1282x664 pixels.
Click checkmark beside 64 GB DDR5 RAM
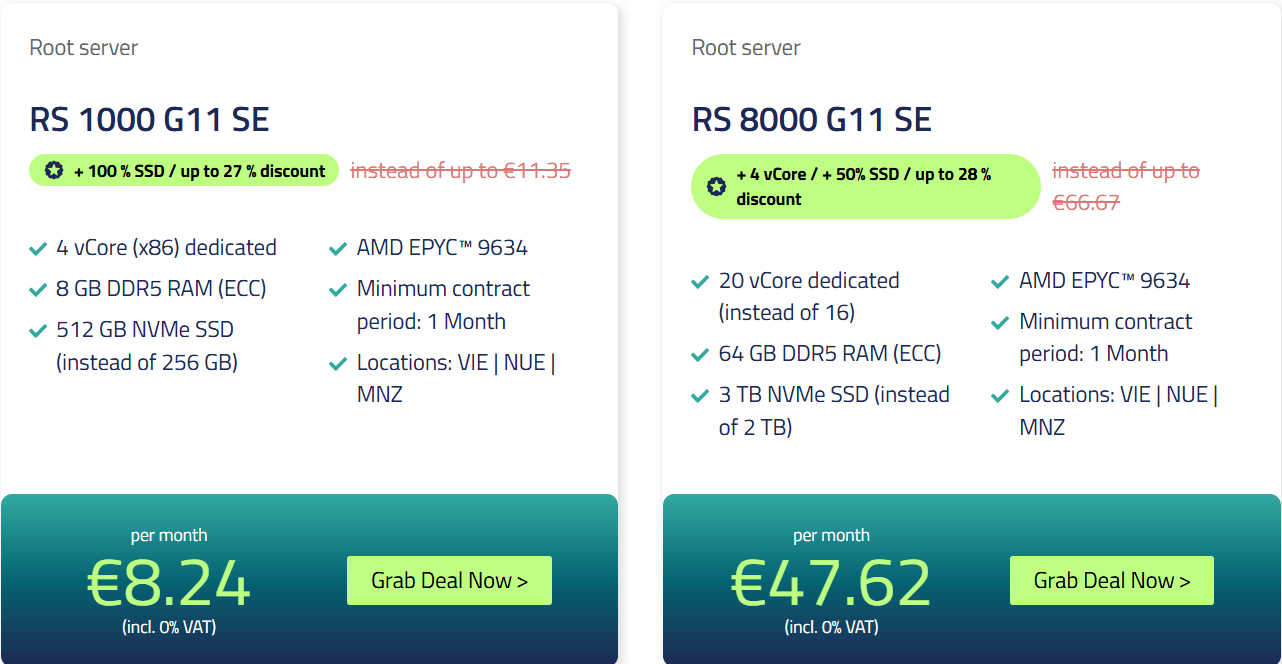[700, 354]
